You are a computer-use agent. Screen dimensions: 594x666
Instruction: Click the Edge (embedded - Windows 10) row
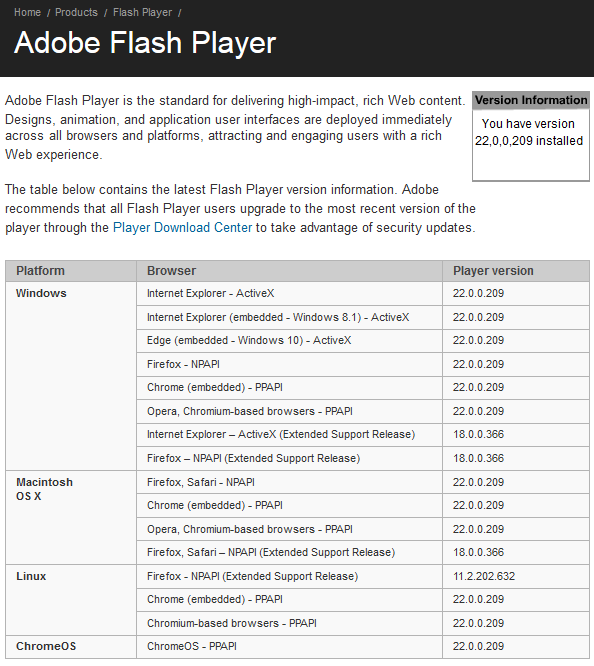click(363, 341)
